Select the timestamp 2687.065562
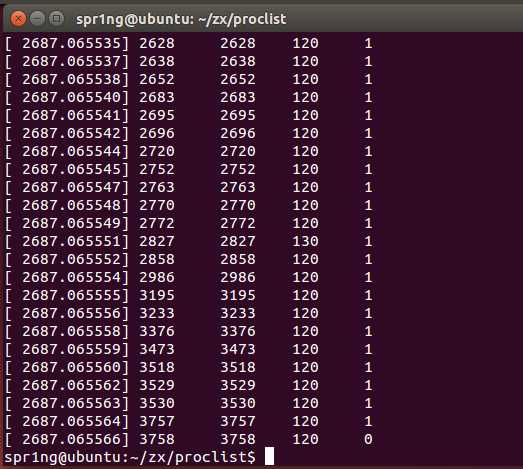Screen dimensions: 523x469 click(71, 386)
